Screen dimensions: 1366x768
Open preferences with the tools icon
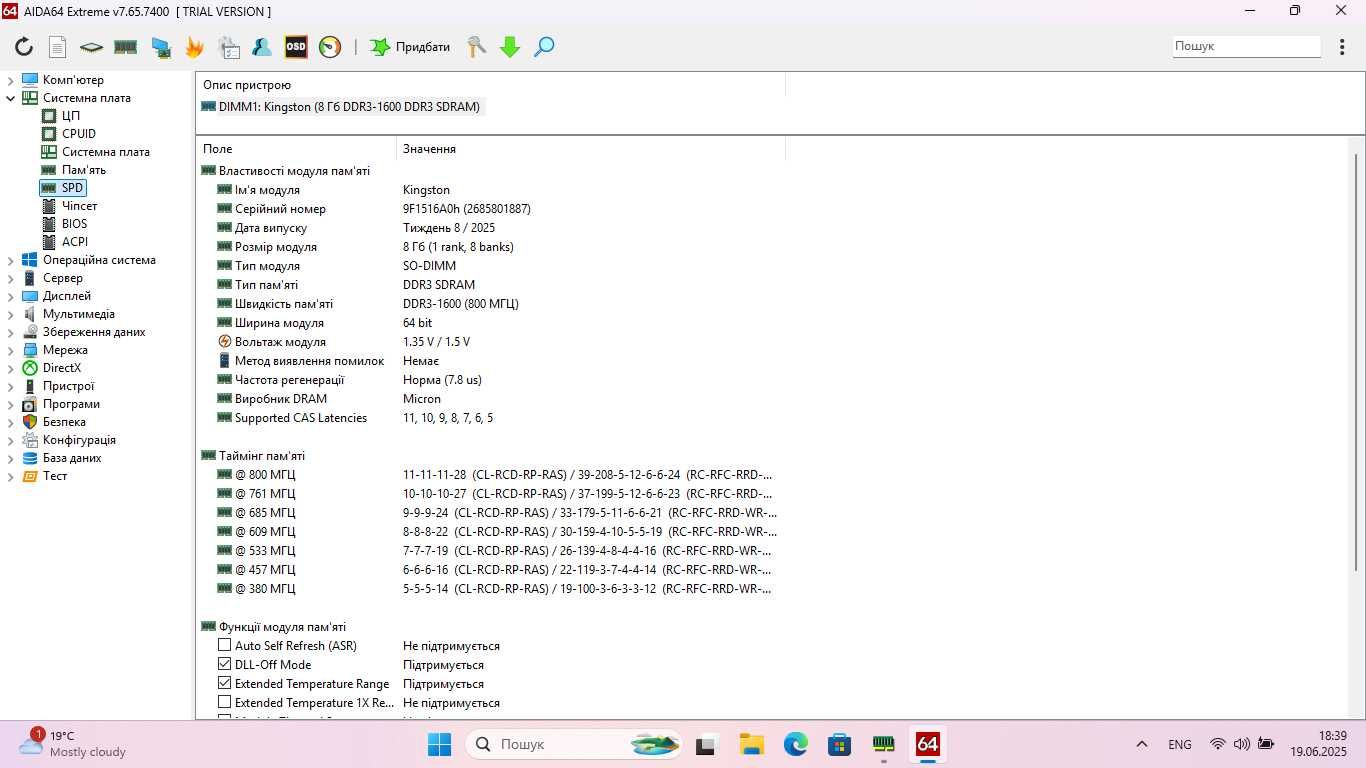[477, 47]
